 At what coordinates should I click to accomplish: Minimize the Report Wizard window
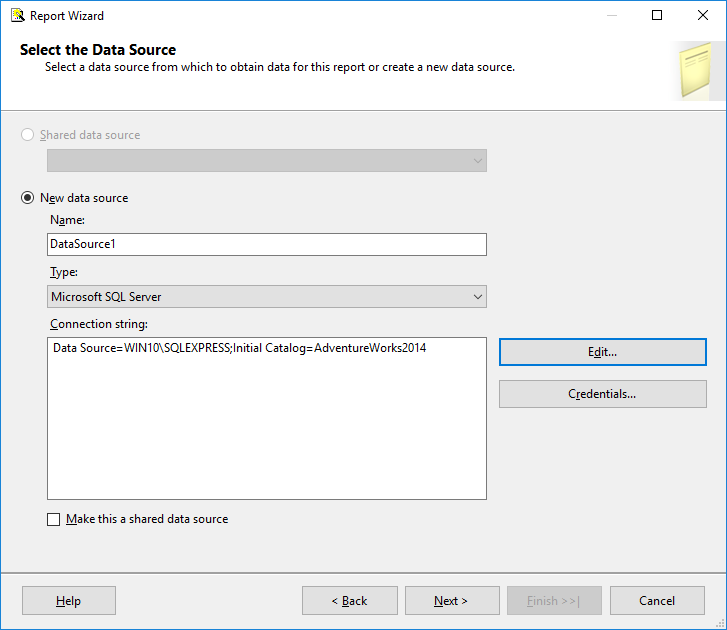pyautogui.click(x=612, y=16)
